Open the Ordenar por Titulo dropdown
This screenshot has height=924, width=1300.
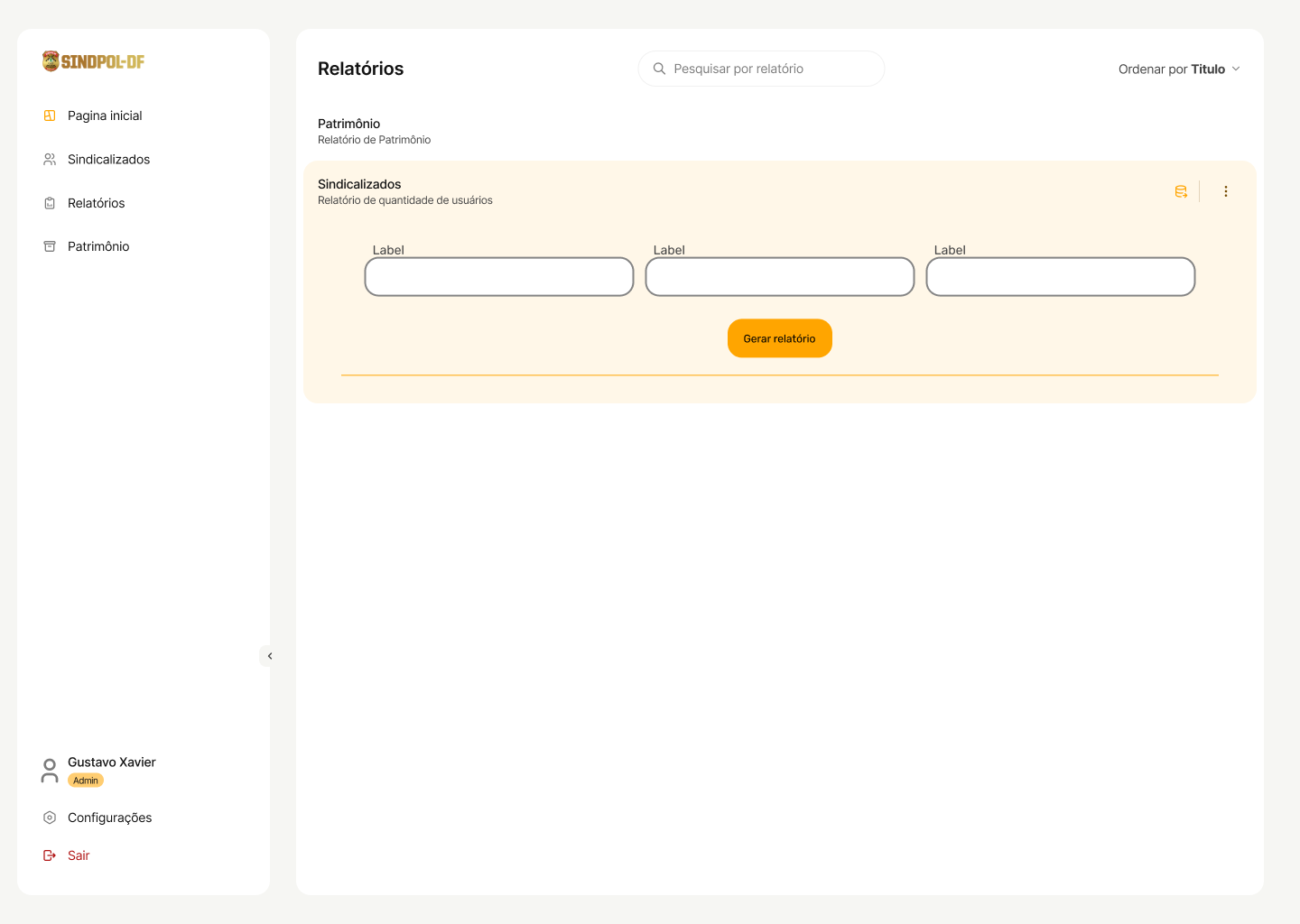click(x=1179, y=69)
